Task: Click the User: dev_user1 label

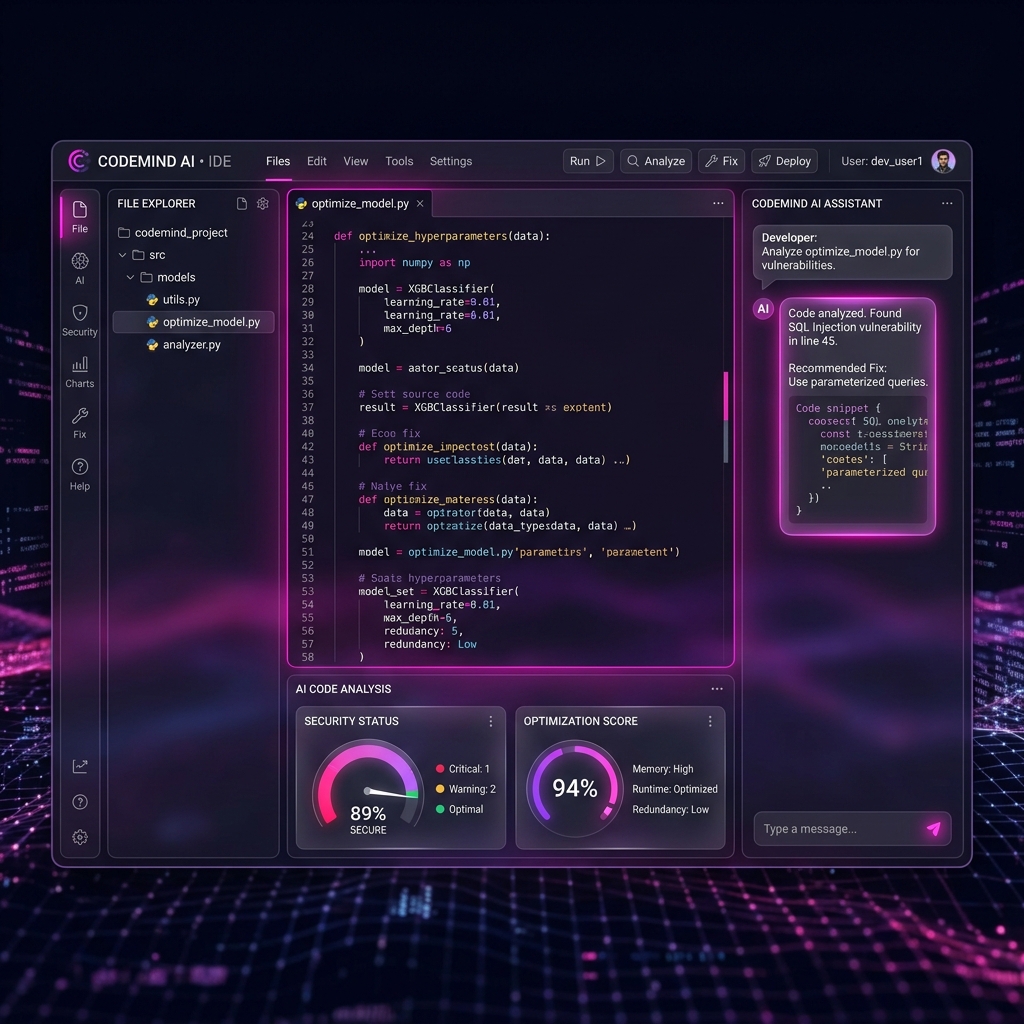Action: (882, 161)
